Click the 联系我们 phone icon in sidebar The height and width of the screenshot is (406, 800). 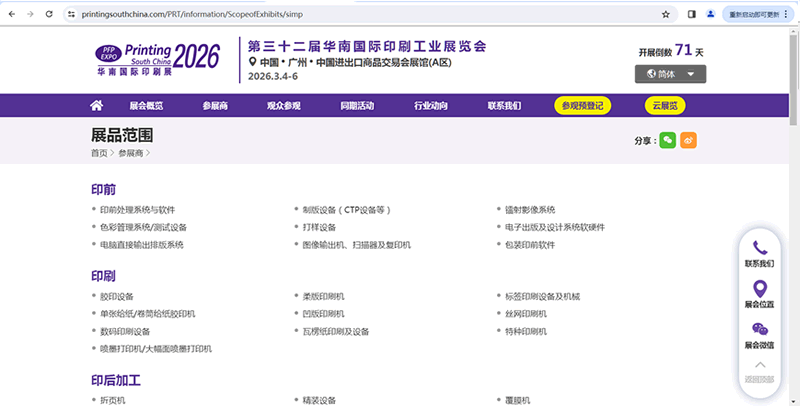pyautogui.click(x=759, y=249)
